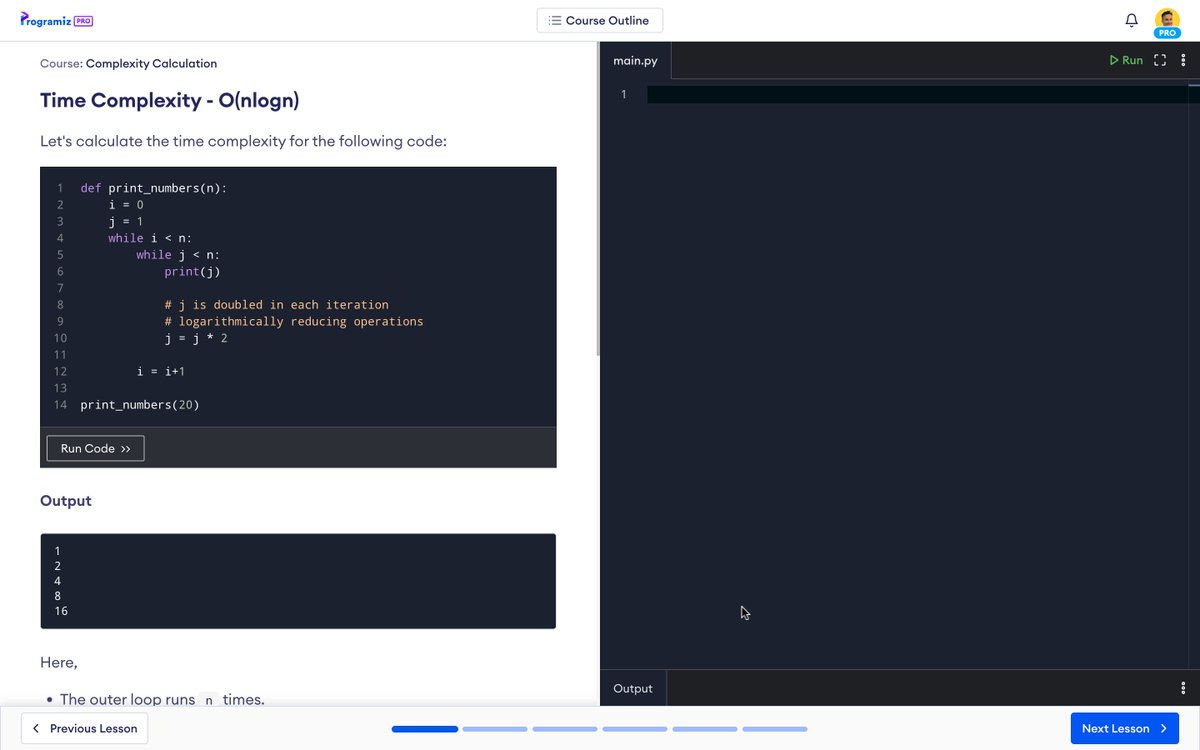Select the main.py tab
The image size is (1200, 750).
[x=636, y=61]
